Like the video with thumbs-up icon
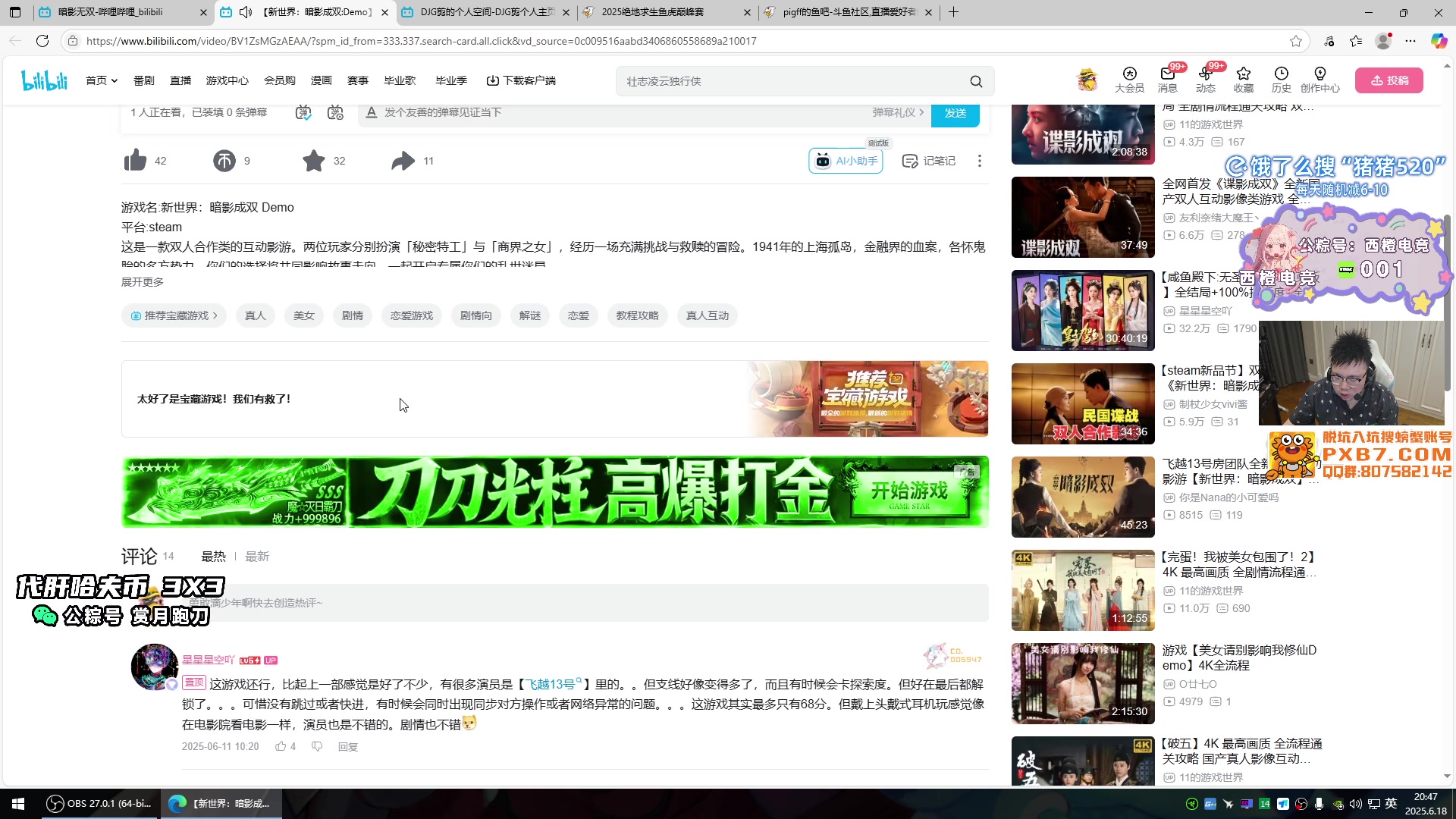This screenshot has height=819, width=1456. tap(135, 161)
